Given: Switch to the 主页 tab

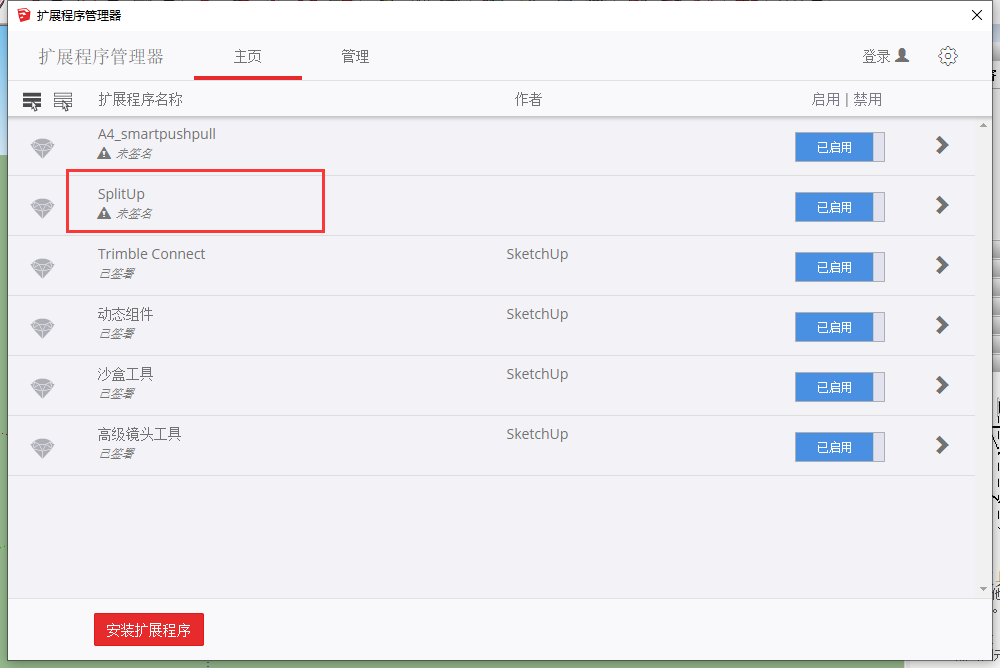Looking at the screenshot, I should pos(247,57).
